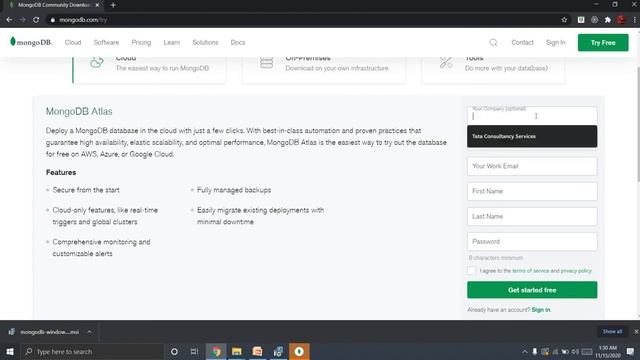Bookmark page with star icon

pyautogui.click(x=564, y=20)
